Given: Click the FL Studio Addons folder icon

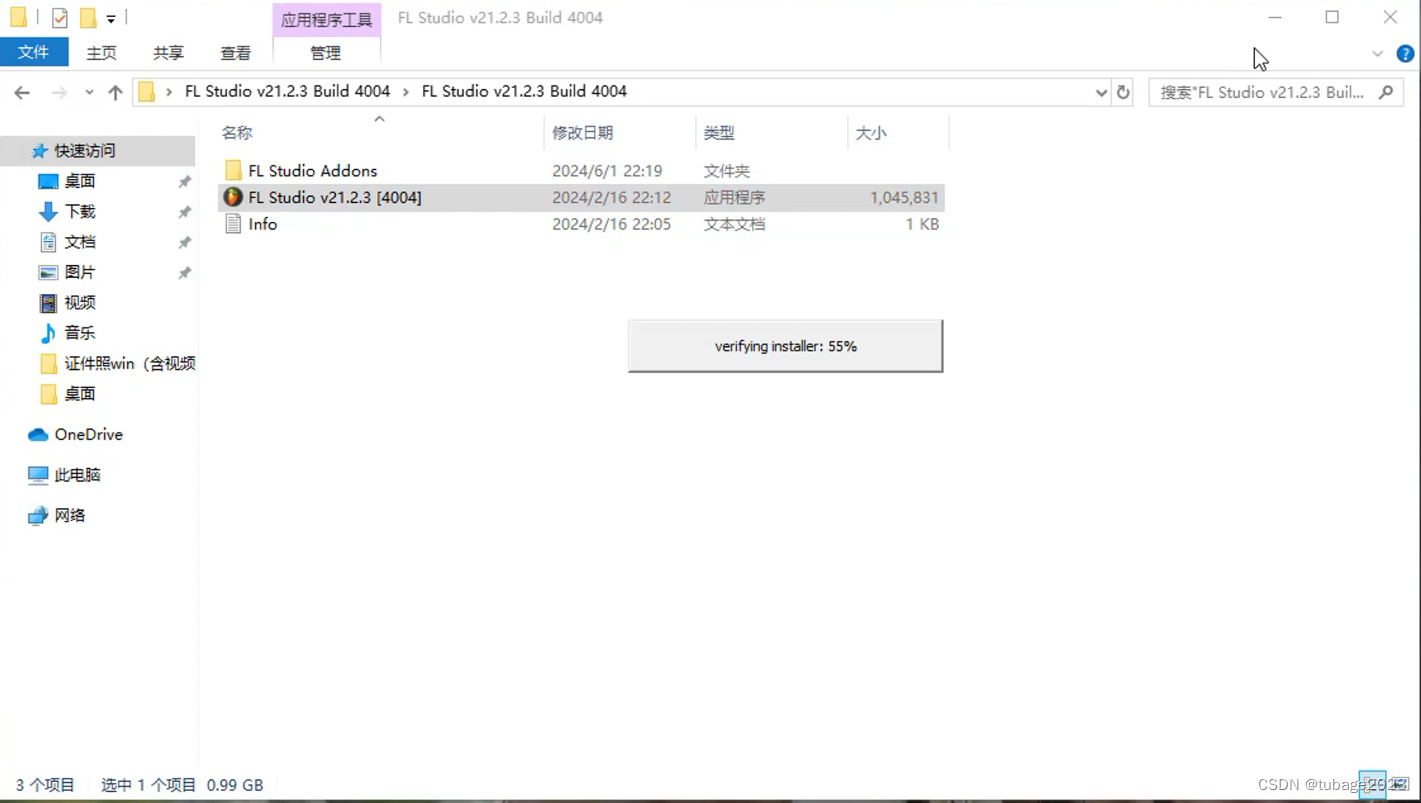Looking at the screenshot, I should [233, 171].
